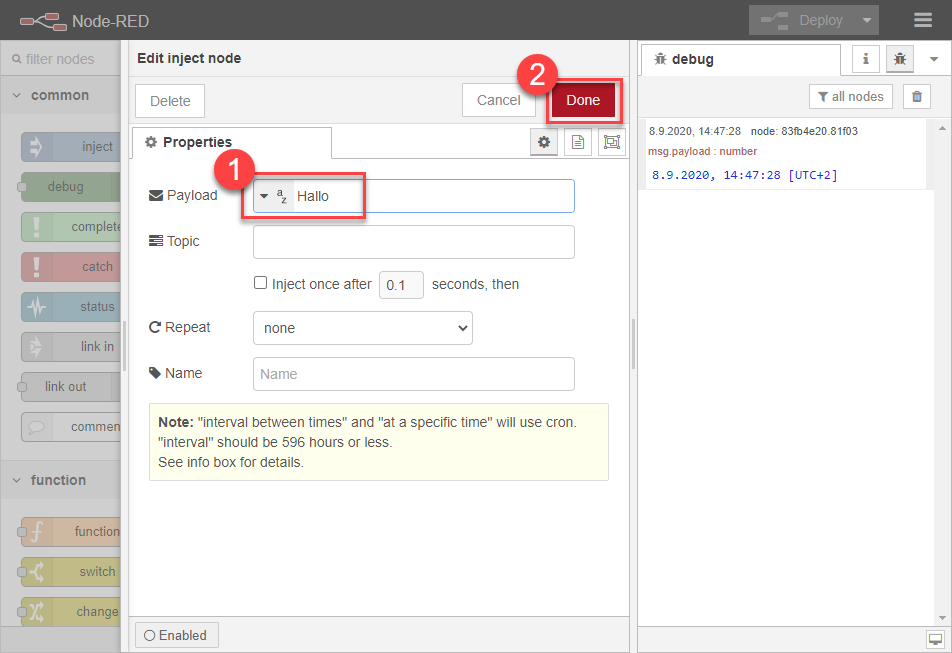Open the info sidebar tab icon
This screenshot has height=653, width=952.
click(x=866, y=60)
